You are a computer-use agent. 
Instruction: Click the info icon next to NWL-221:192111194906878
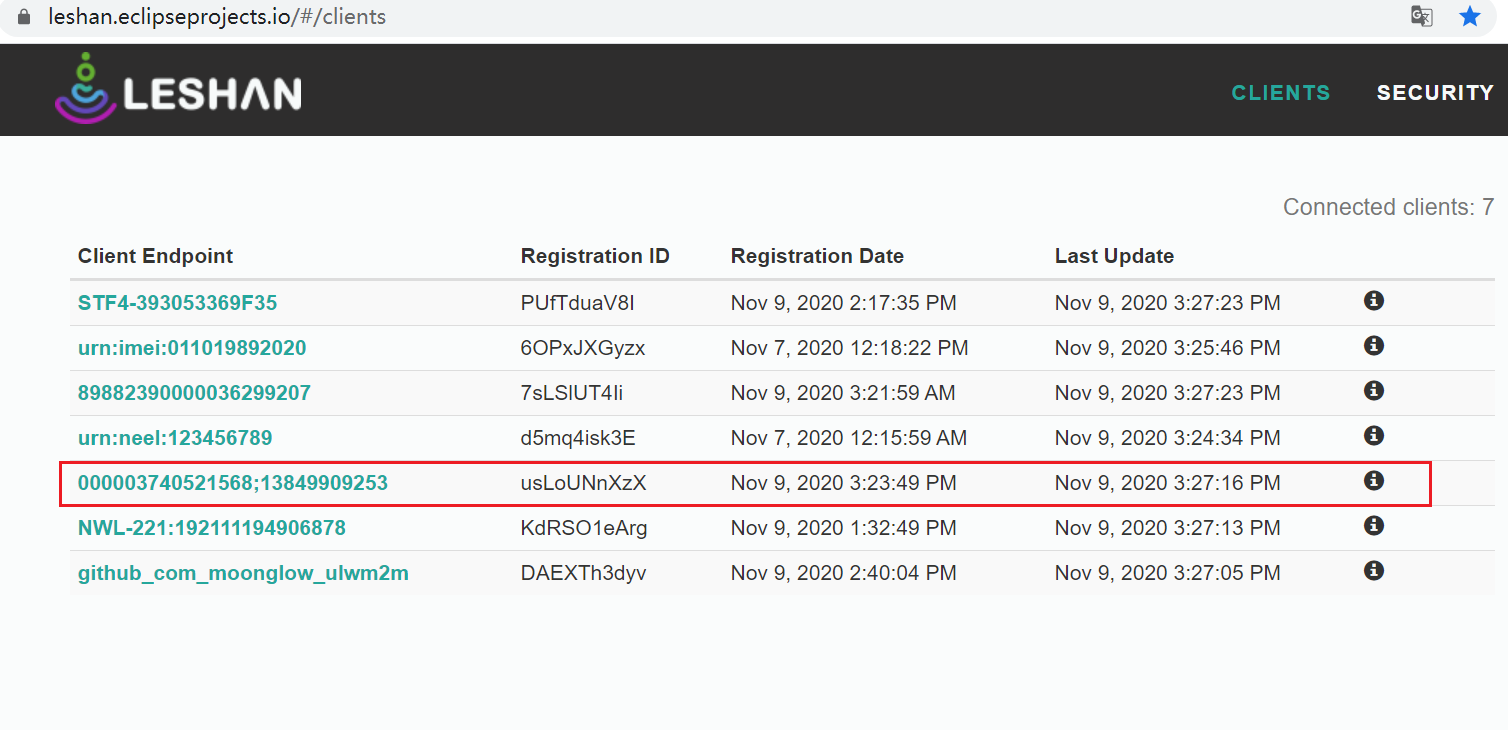[x=1373, y=525]
